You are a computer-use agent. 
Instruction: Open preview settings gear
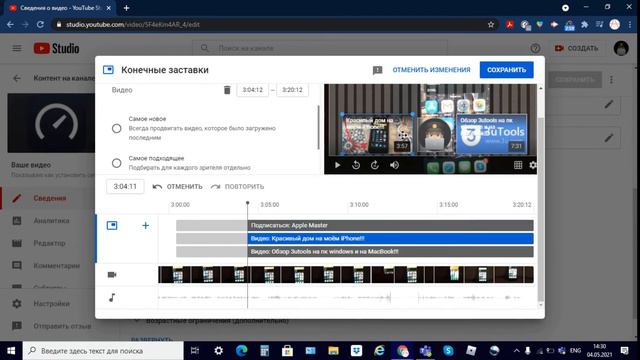[533, 165]
